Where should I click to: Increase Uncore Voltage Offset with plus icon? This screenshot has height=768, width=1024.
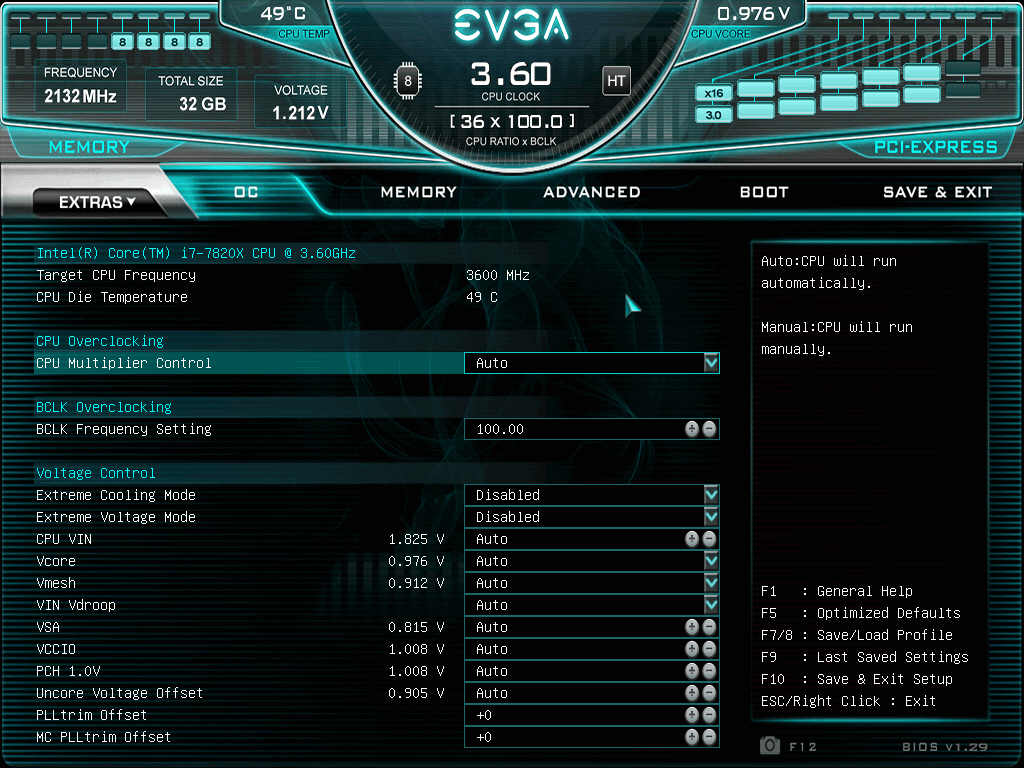click(692, 693)
